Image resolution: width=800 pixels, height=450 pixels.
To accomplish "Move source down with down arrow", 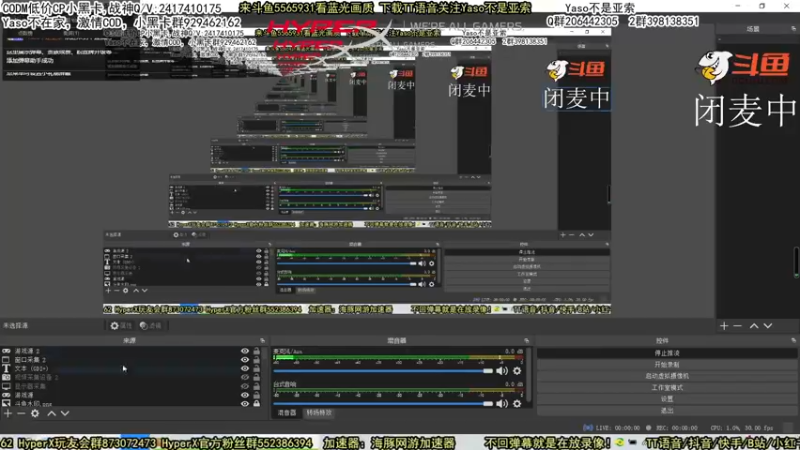I will (65, 413).
